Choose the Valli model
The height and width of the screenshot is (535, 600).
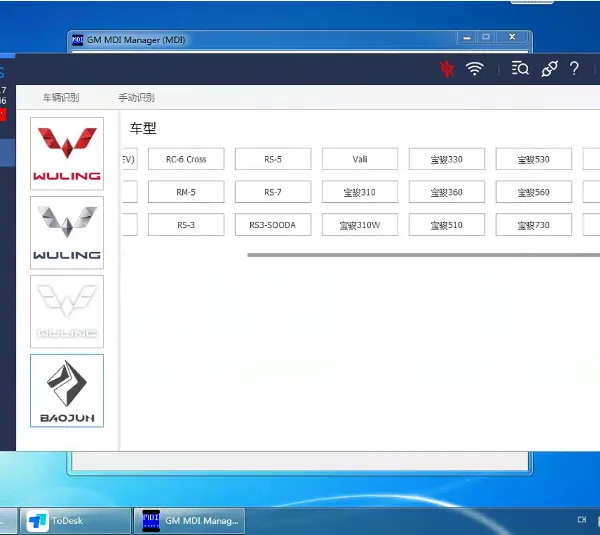click(x=360, y=159)
